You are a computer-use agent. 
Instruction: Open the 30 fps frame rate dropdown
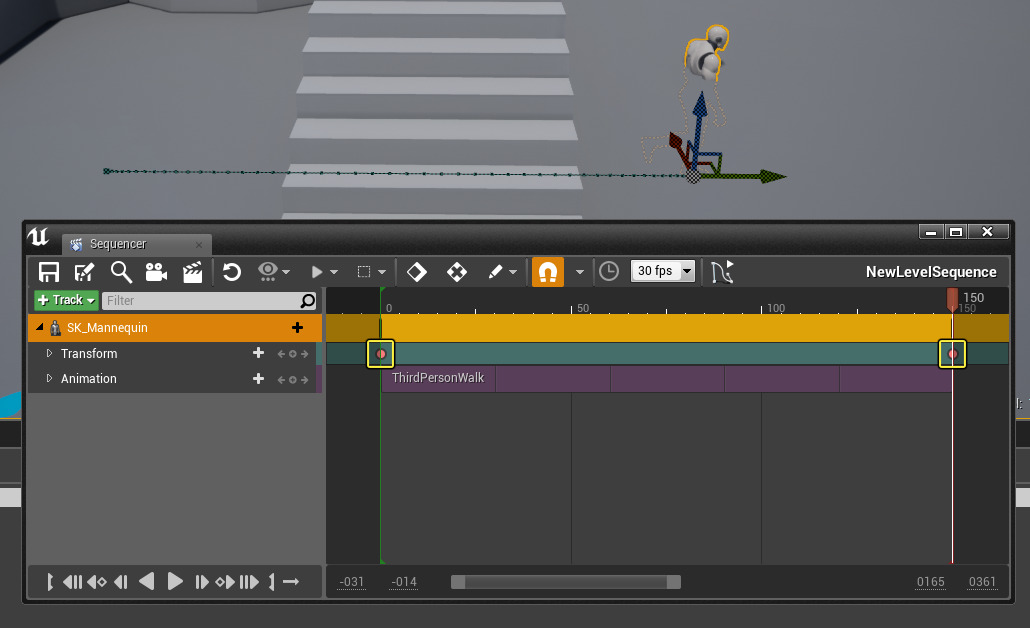[x=662, y=271]
